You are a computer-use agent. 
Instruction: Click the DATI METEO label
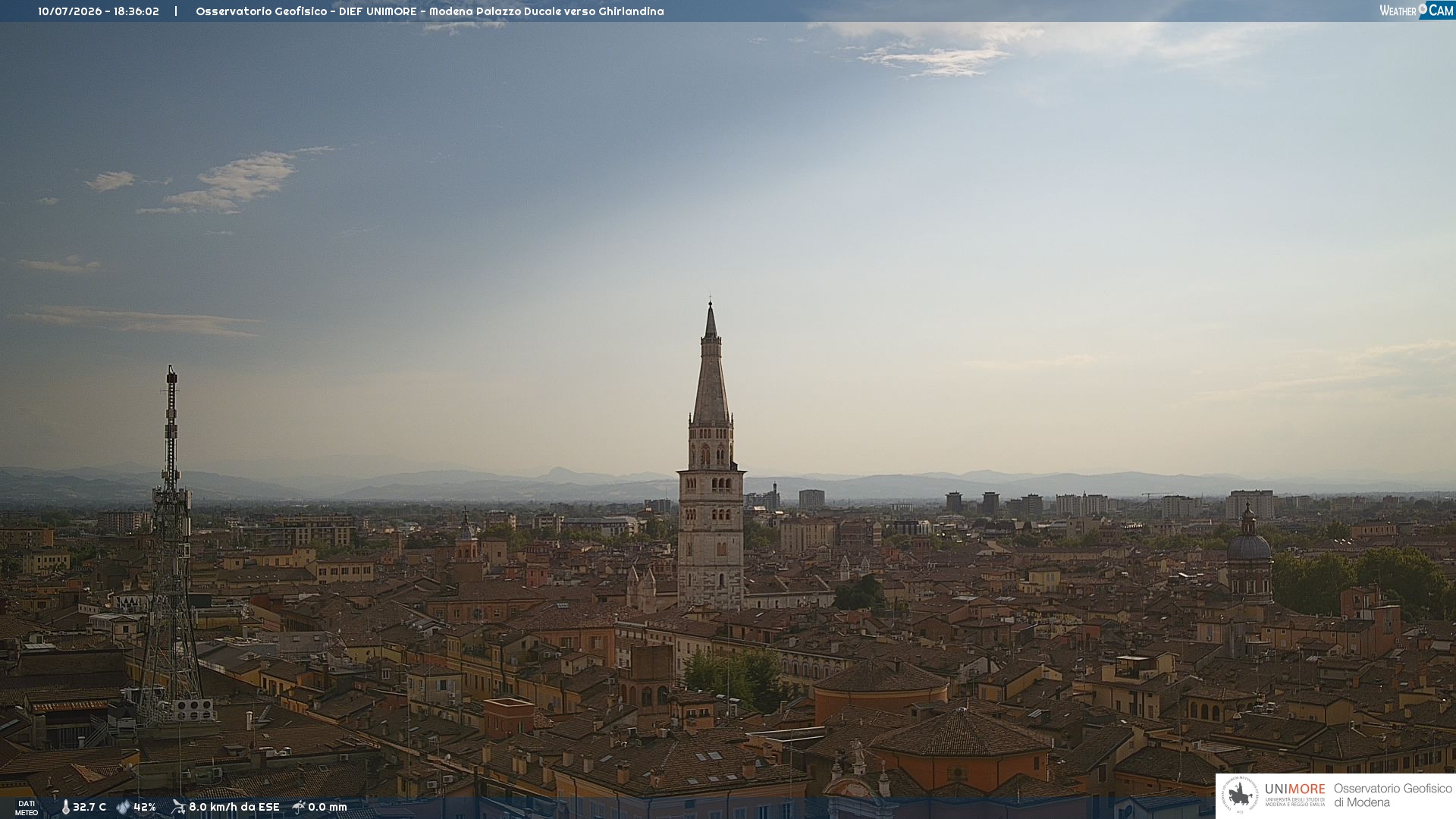click(x=27, y=808)
